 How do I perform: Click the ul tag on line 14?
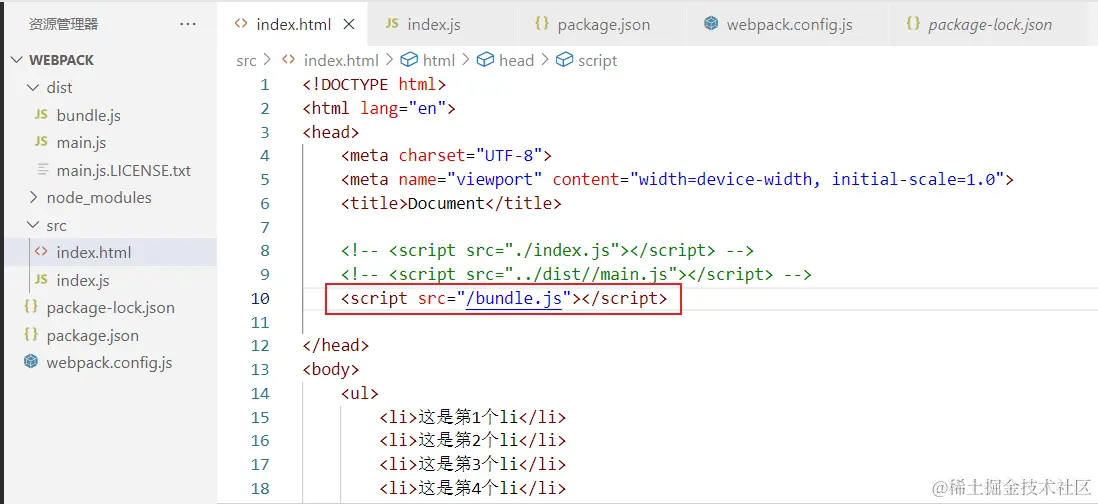360,393
